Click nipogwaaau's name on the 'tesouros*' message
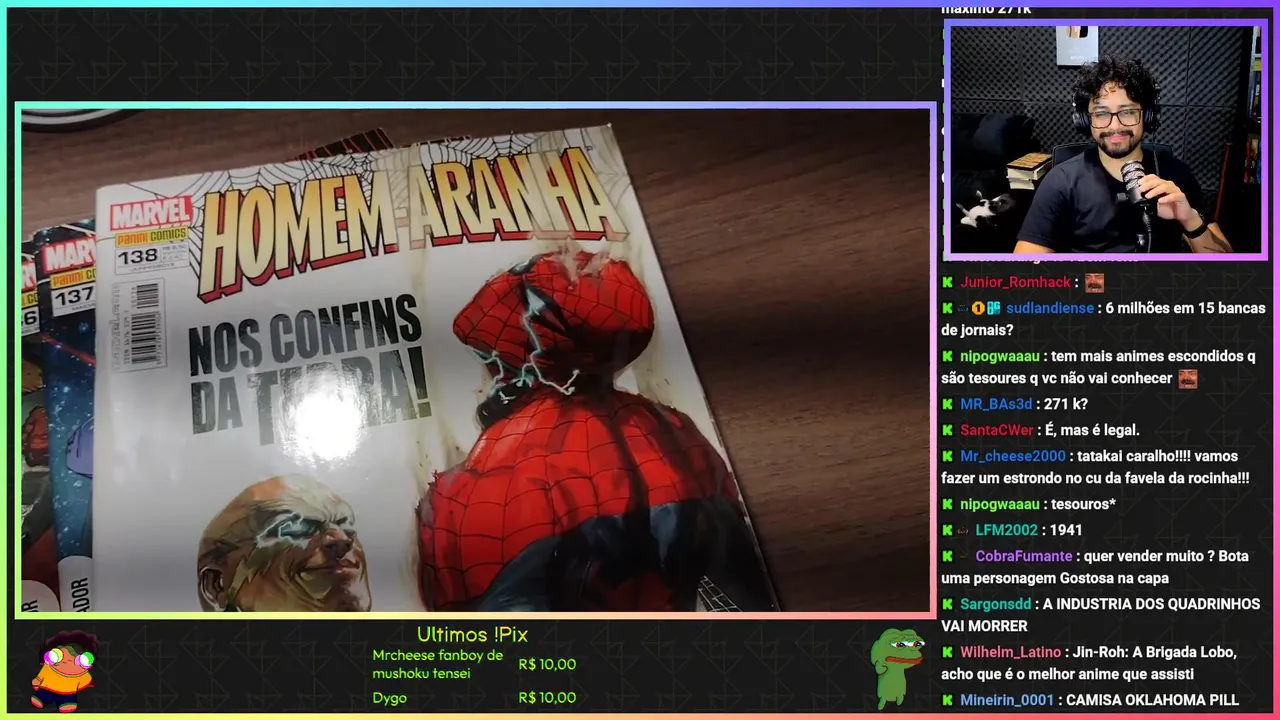Viewport: 1280px width, 720px height. (x=1000, y=504)
